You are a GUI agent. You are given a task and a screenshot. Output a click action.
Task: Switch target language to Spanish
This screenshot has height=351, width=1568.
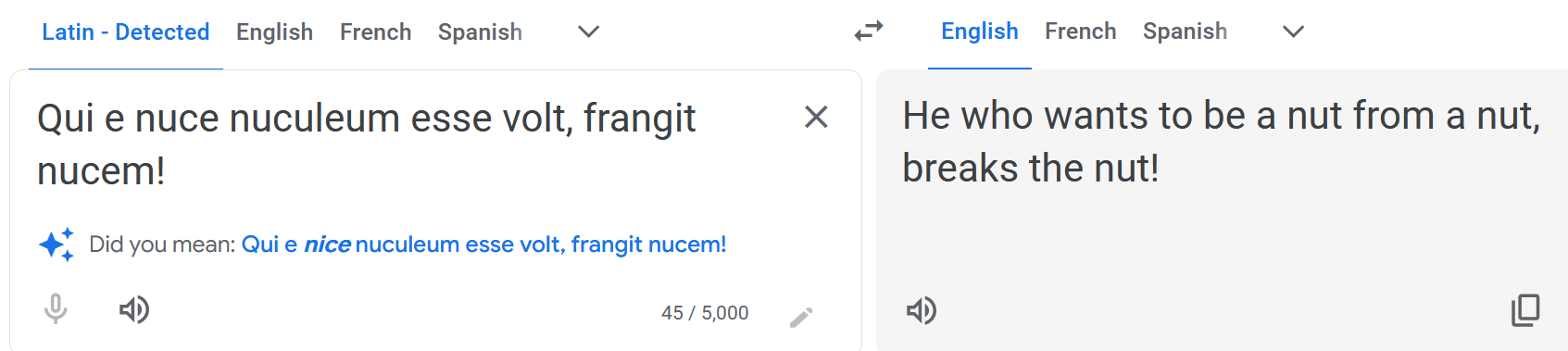pyautogui.click(x=1185, y=31)
